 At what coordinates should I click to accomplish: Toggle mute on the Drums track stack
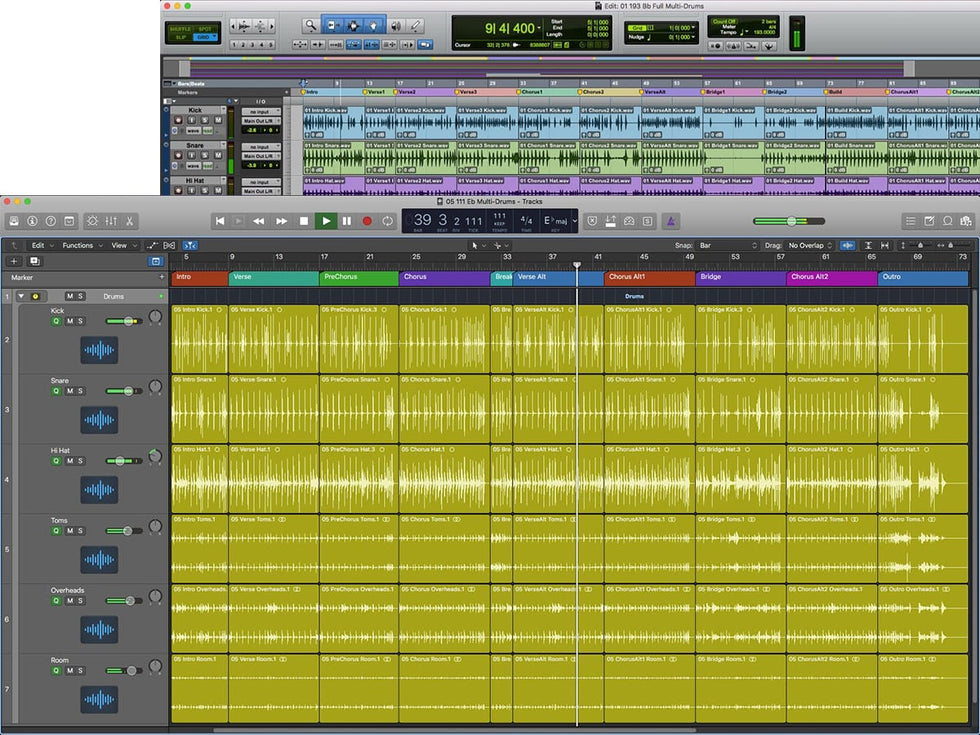click(69, 296)
